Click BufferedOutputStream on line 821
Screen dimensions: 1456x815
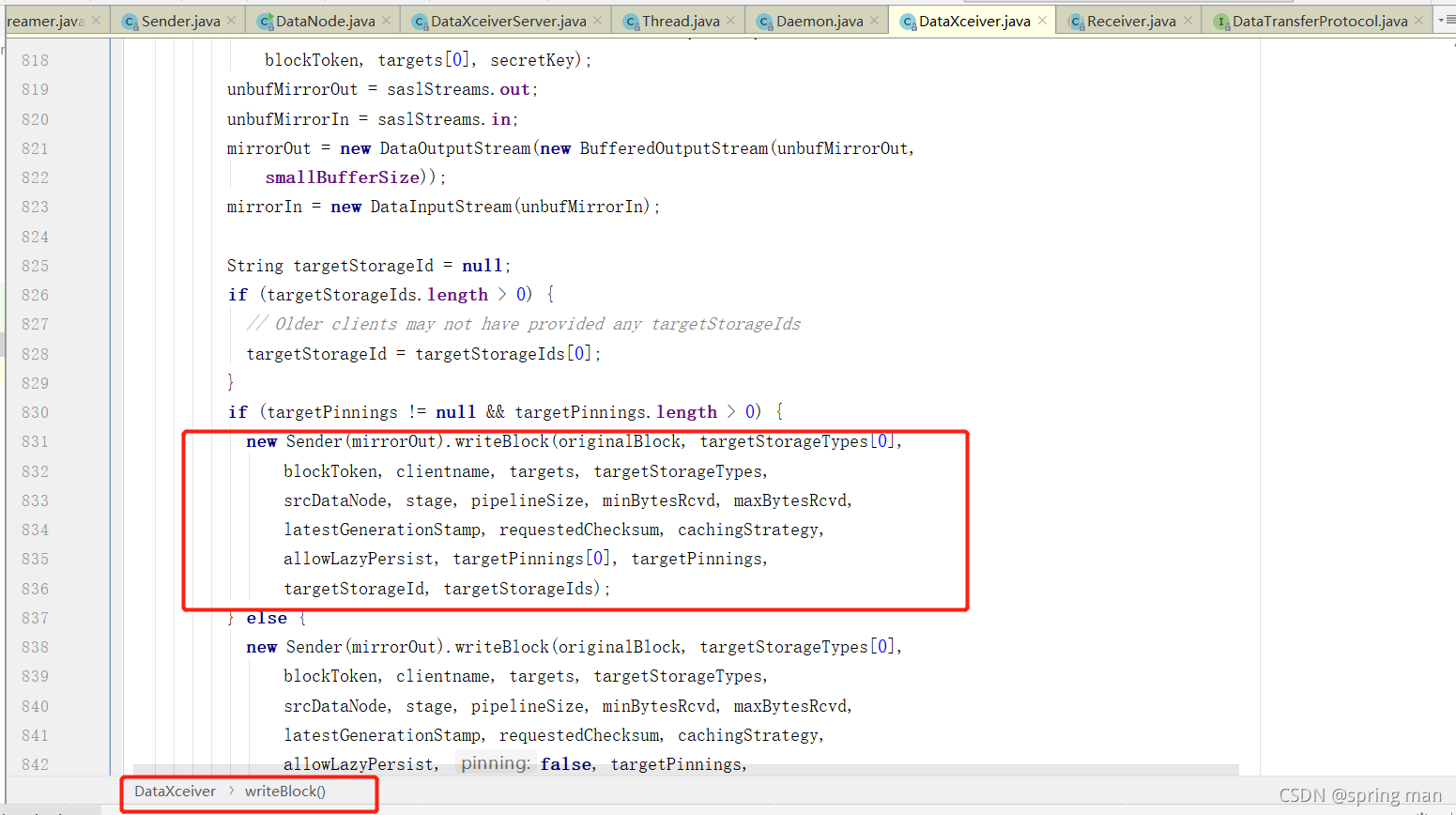pyautogui.click(x=674, y=148)
